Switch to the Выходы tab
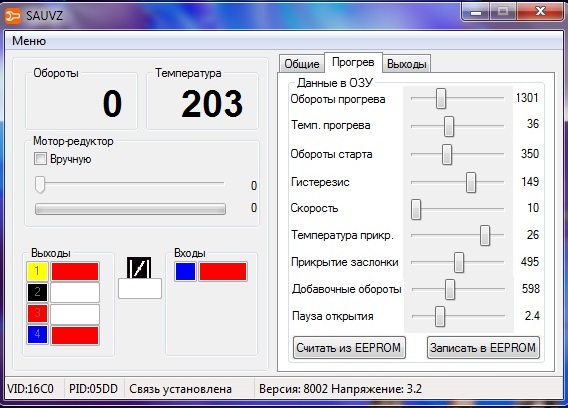Screen dimensions: 568x408 click(x=406, y=64)
